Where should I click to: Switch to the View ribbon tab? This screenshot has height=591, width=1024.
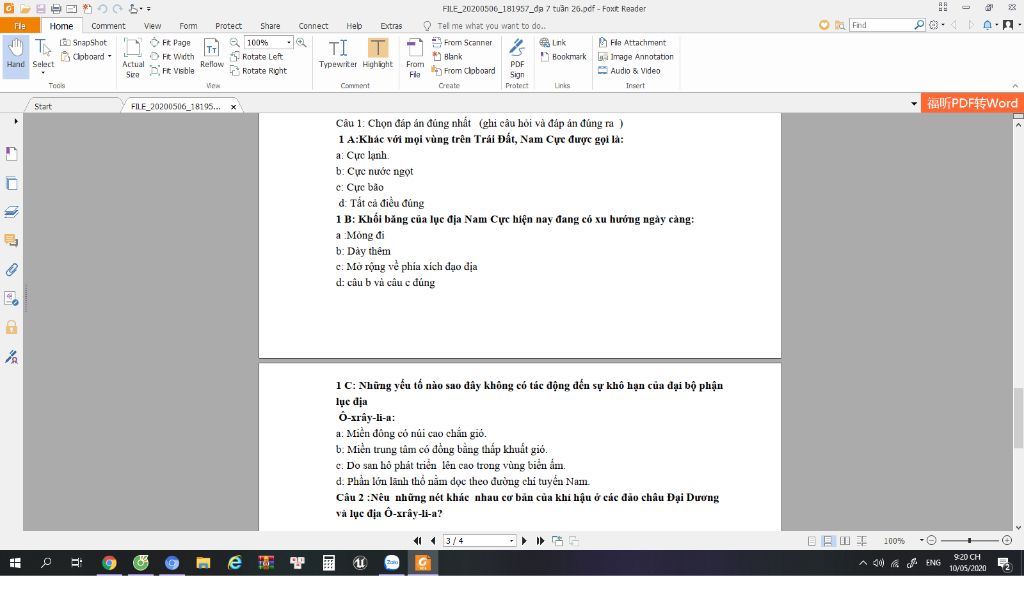click(152, 25)
